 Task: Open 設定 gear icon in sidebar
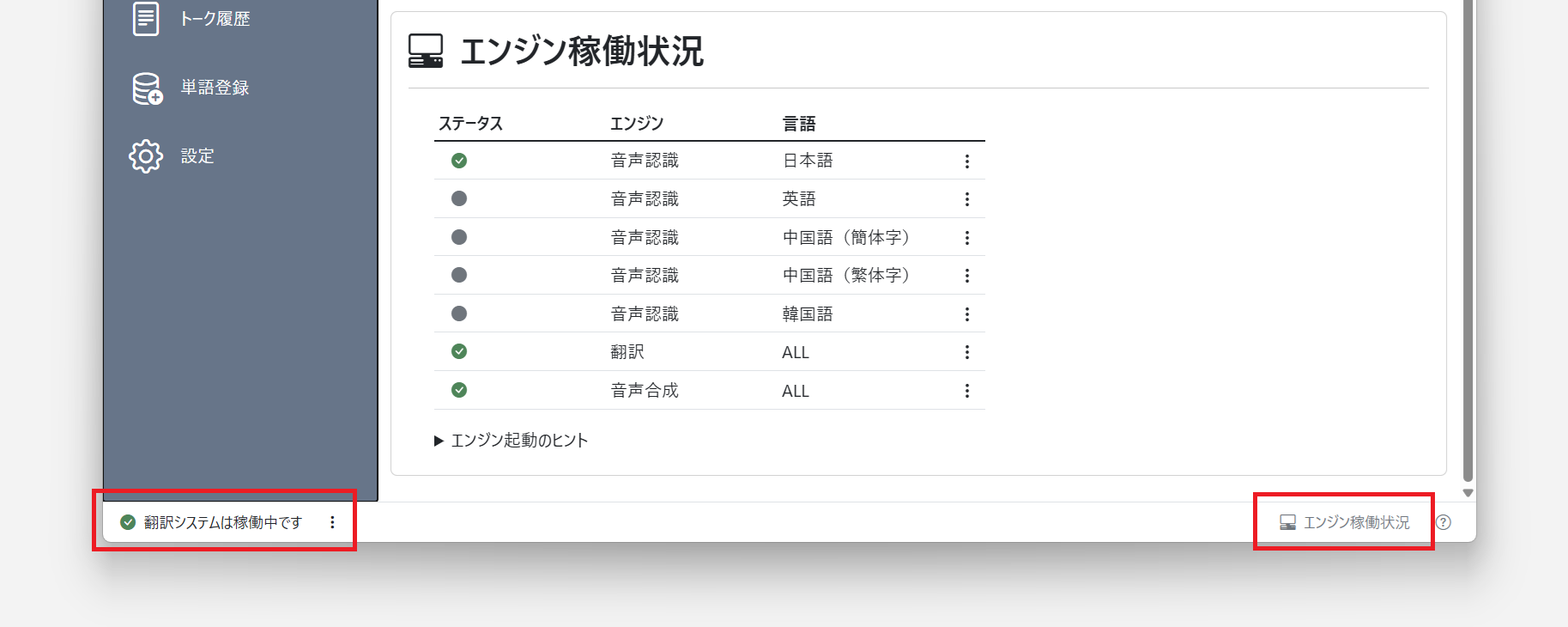(x=146, y=156)
